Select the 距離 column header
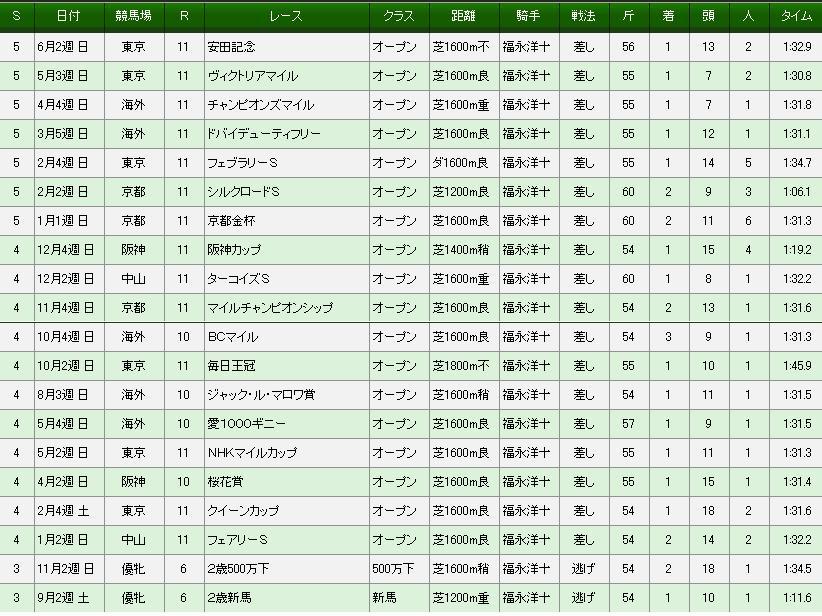Image resolution: width=822 pixels, height=616 pixels. point(460,17)
